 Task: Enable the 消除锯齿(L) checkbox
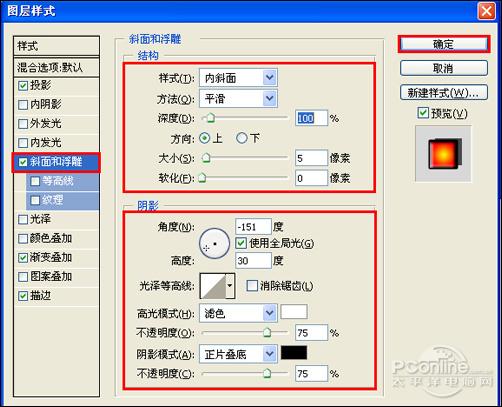coord(252,286)
